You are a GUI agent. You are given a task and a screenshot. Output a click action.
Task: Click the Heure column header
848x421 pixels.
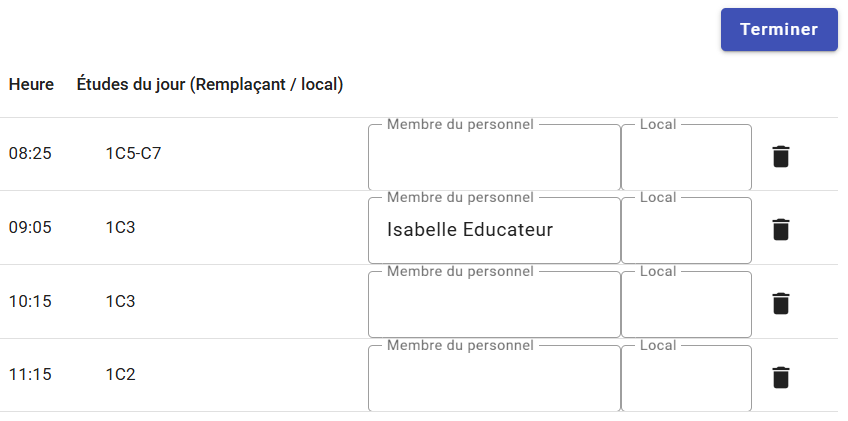point(31,85)
